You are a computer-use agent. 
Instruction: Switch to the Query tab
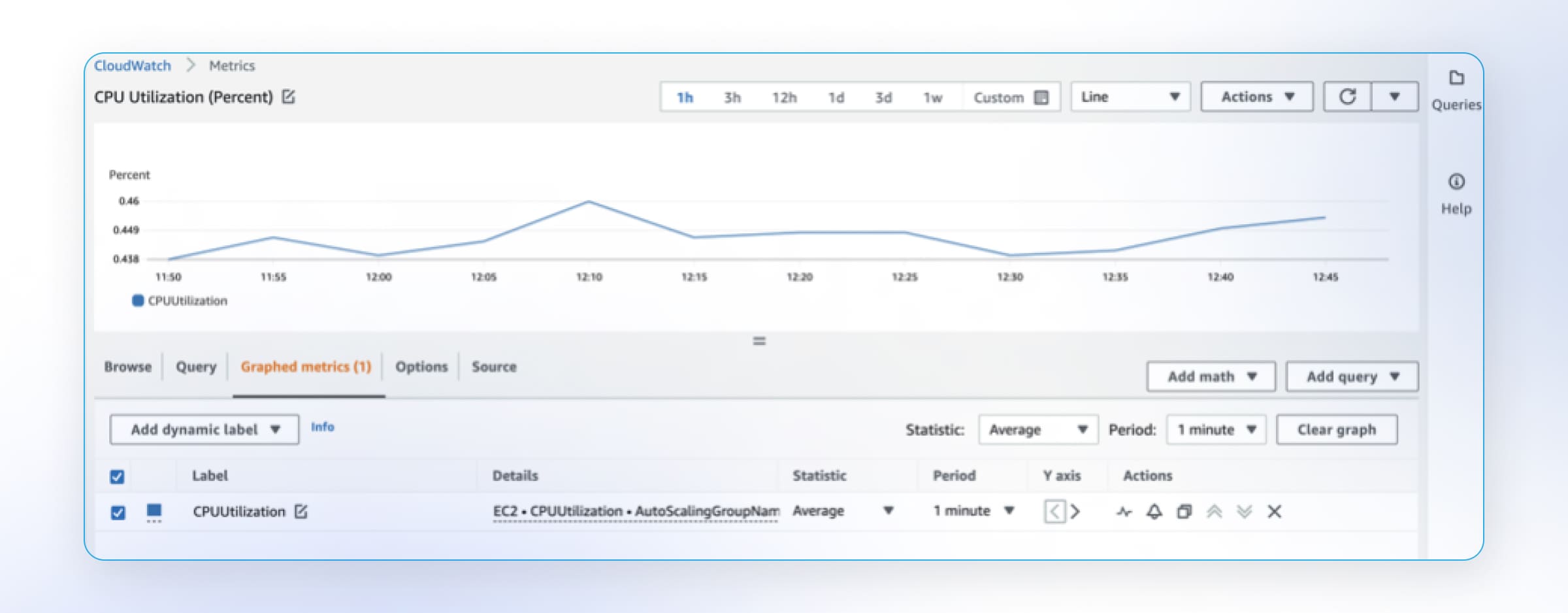pos(196,367)
